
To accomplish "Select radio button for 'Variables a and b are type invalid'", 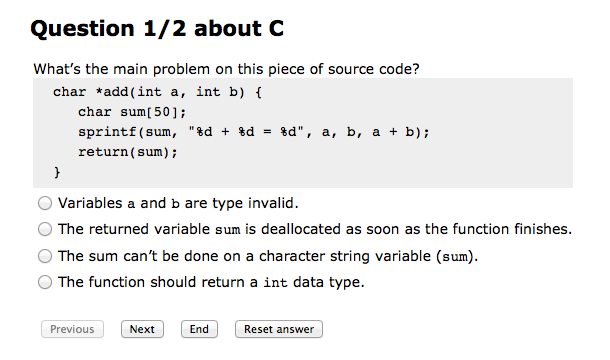I will [45, 203].
